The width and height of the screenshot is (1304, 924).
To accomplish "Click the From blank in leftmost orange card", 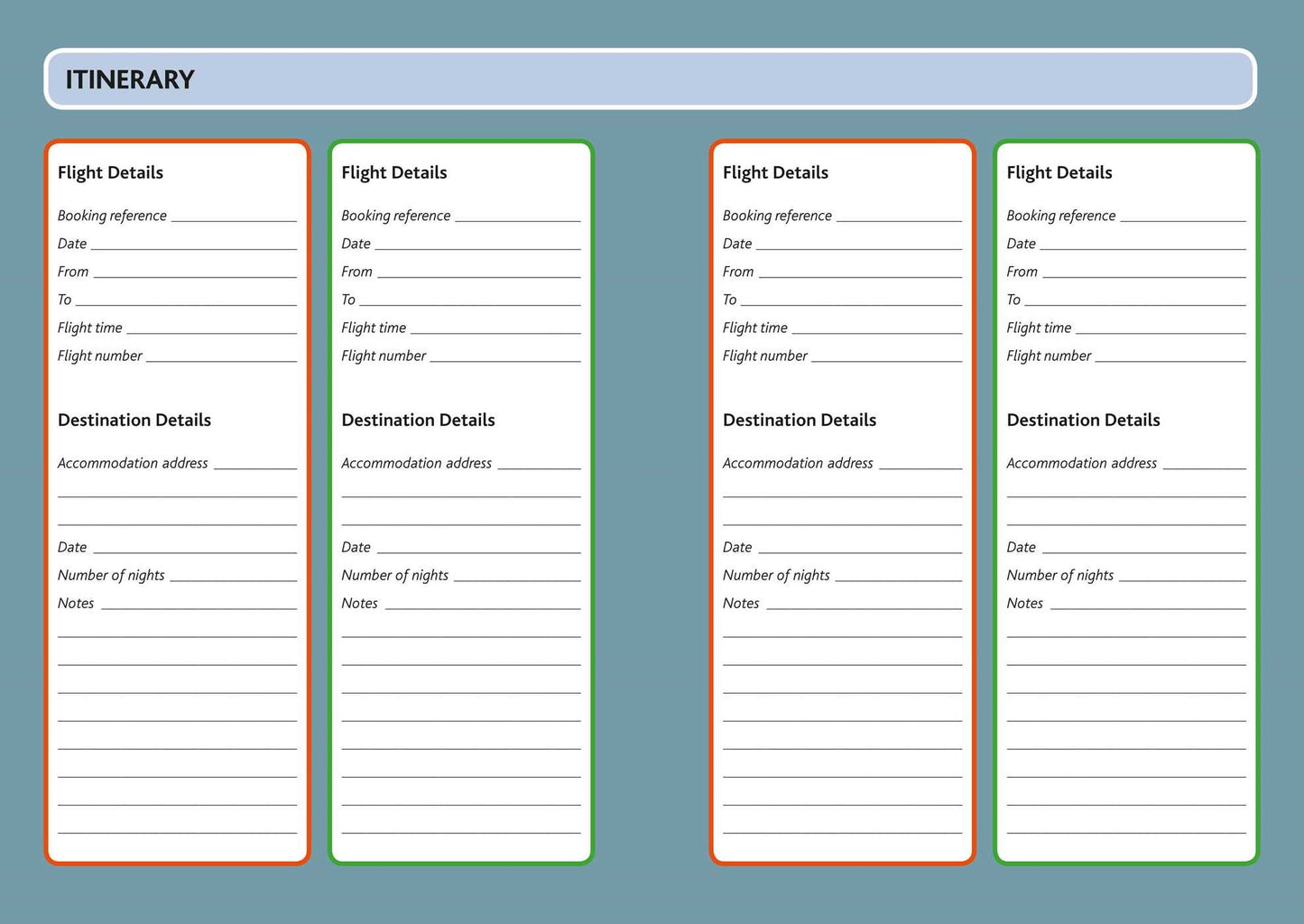I will tap(195, 273).
